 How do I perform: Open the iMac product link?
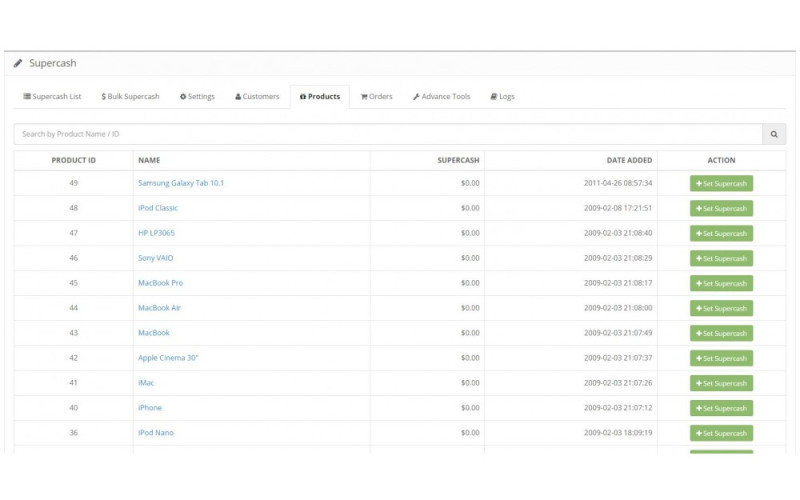(x=146, y=383)
